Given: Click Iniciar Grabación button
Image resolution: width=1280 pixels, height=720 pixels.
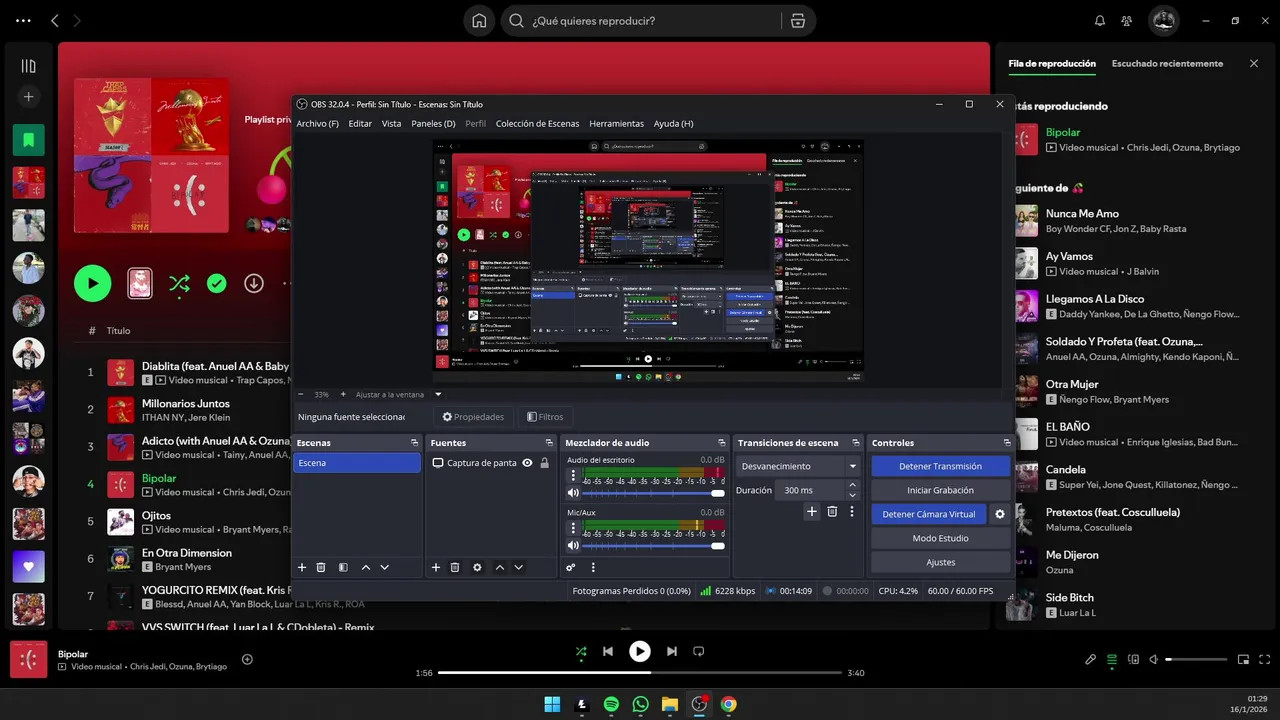Looking at the screenshot, I should click(940, 490).
